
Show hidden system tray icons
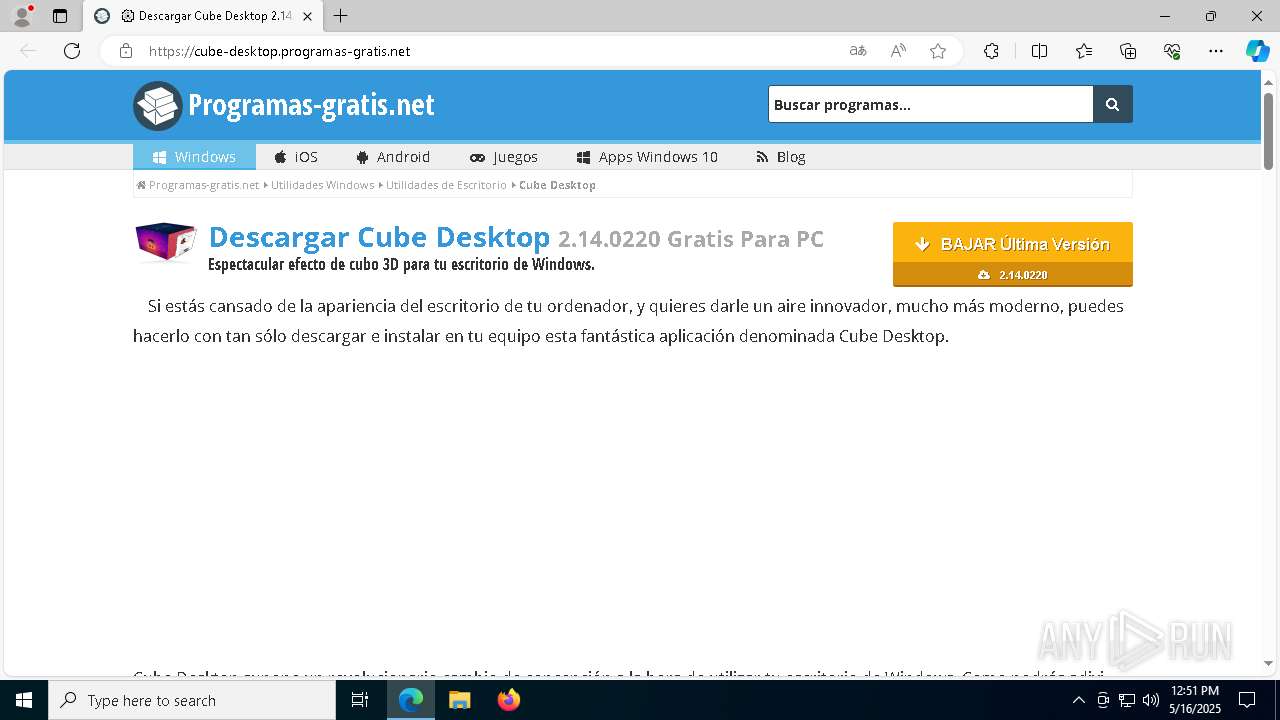click(x=1078, y=700)
